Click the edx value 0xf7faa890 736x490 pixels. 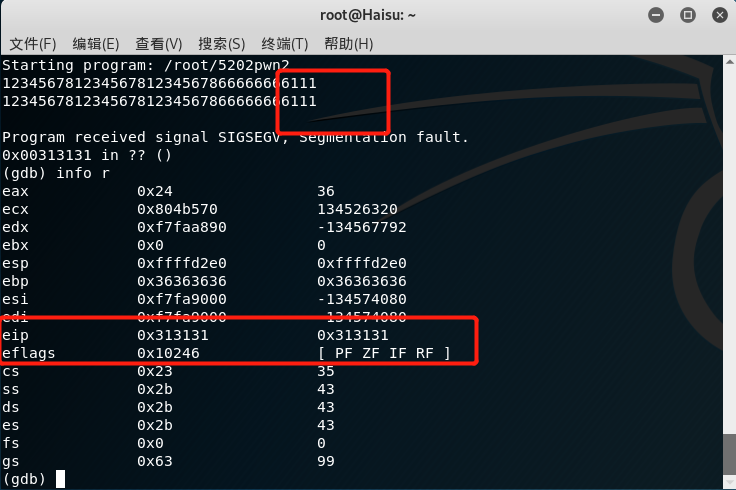182,227
